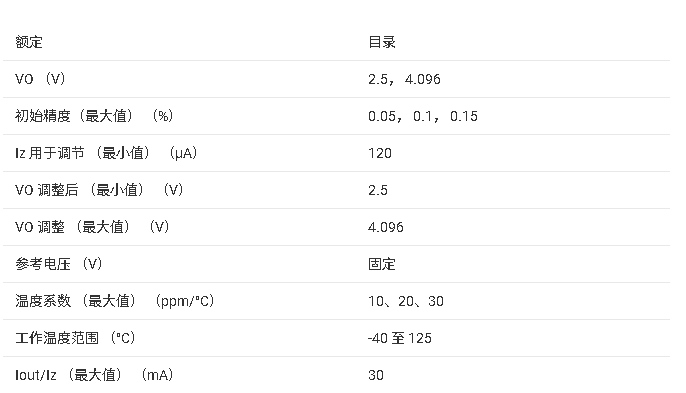686x393 pixels.
Task: Select the -40 至 125 temperature range value
Action: click(x=400, y=338)
